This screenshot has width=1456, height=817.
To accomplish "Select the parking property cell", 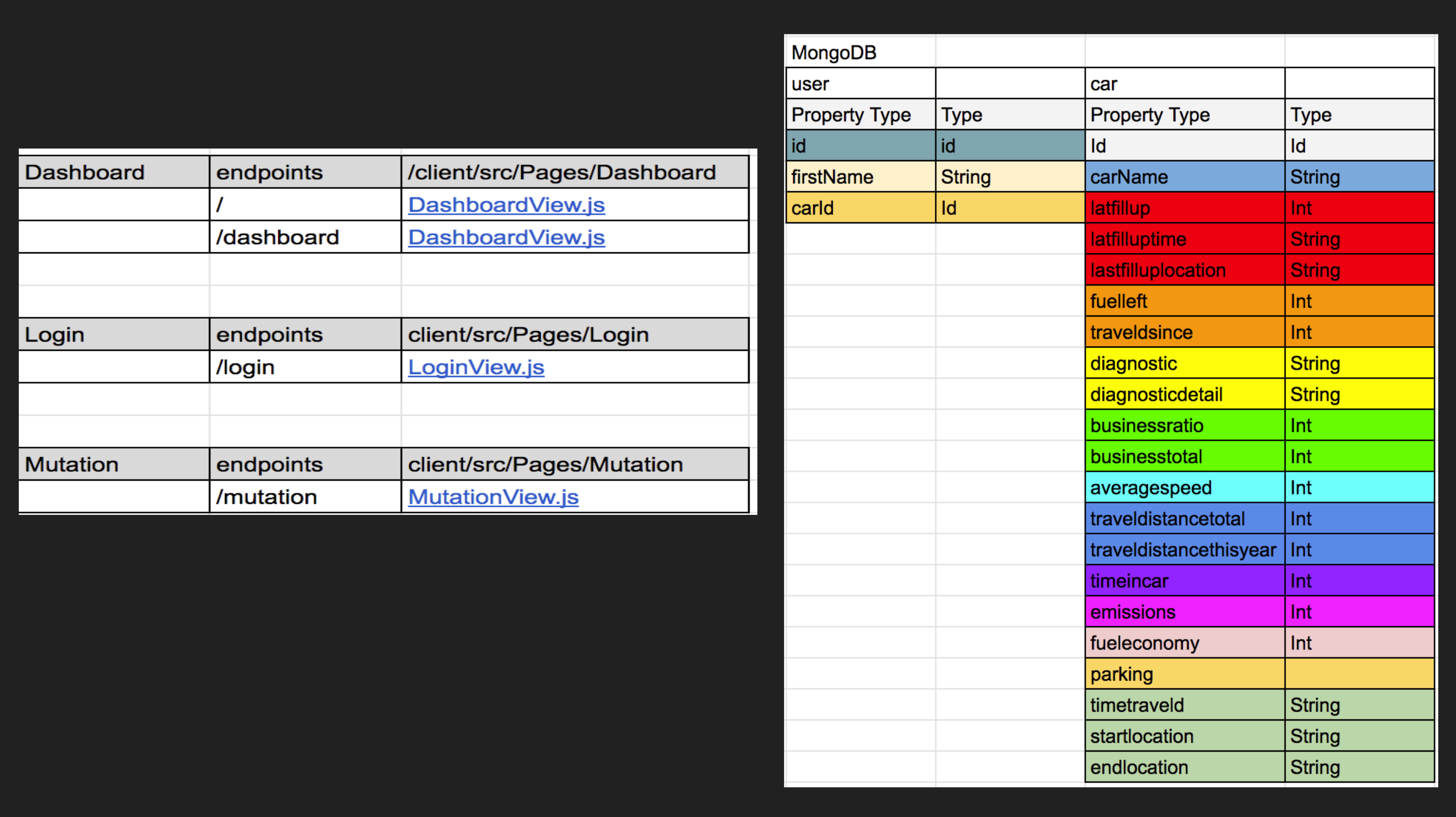I will click(x=1185, y=674).
